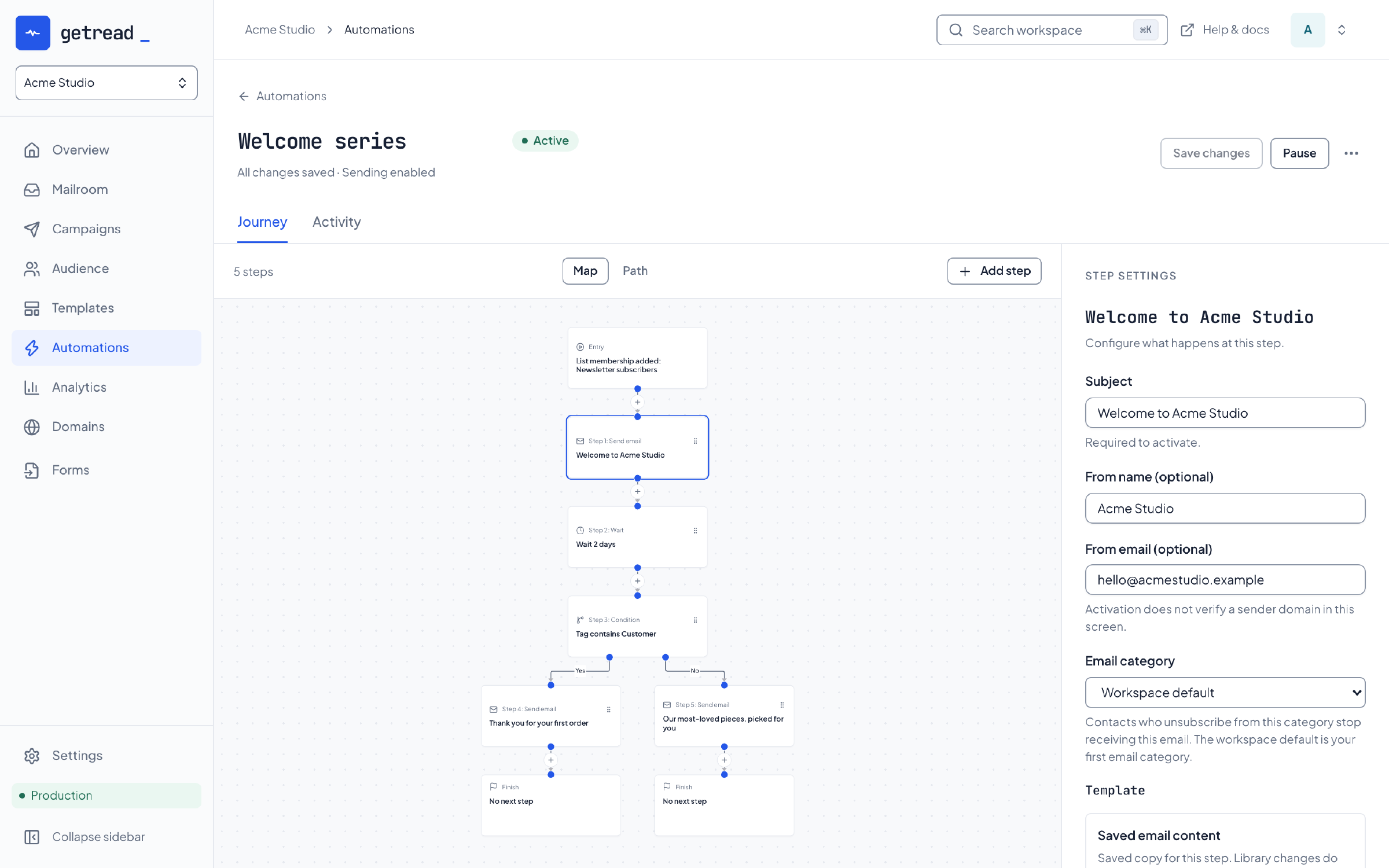Open the Email category dropdown
The height and width of the screenshot is (868, 1389).
coord(1225,693)
